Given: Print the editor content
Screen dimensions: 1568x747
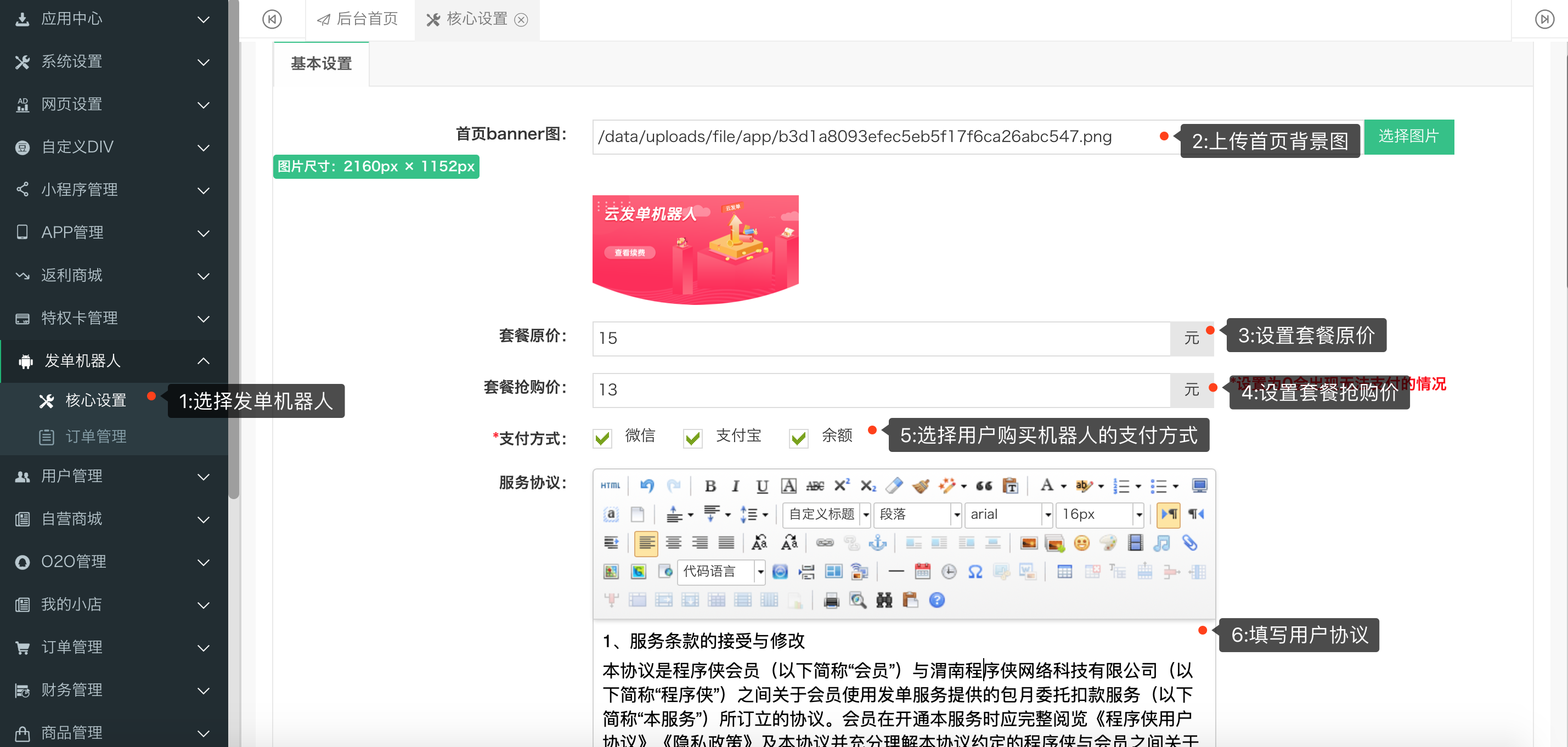Looking at the screenshot, I should tap(831, 601).
